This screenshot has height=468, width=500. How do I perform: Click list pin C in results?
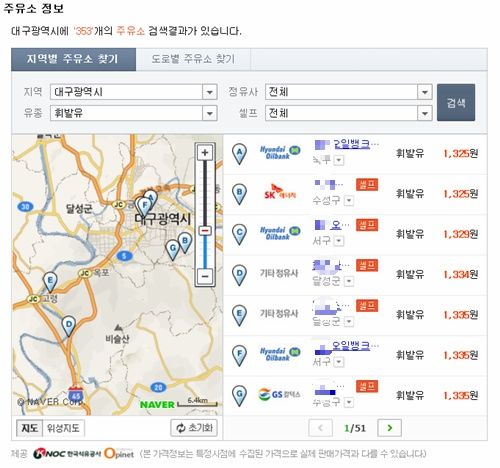pyautogui.click(x=239, y=234)
